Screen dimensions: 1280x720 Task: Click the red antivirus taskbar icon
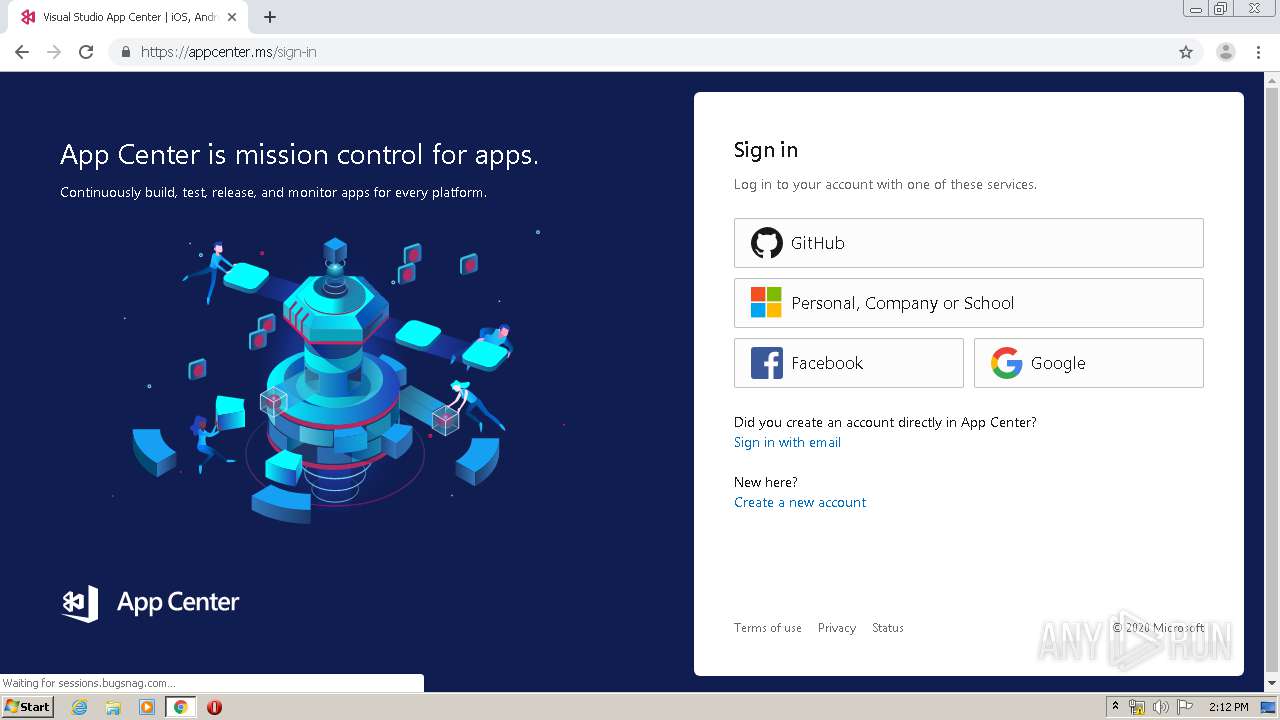[x=214, y=707]
